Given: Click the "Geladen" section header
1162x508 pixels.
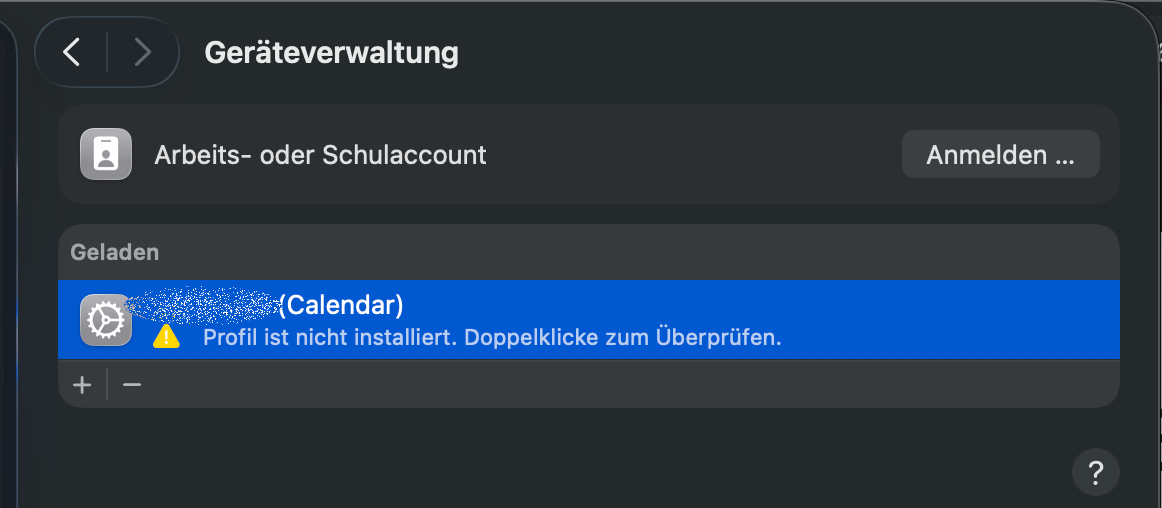Looking at the screenshot, I should tap(114, 252).
